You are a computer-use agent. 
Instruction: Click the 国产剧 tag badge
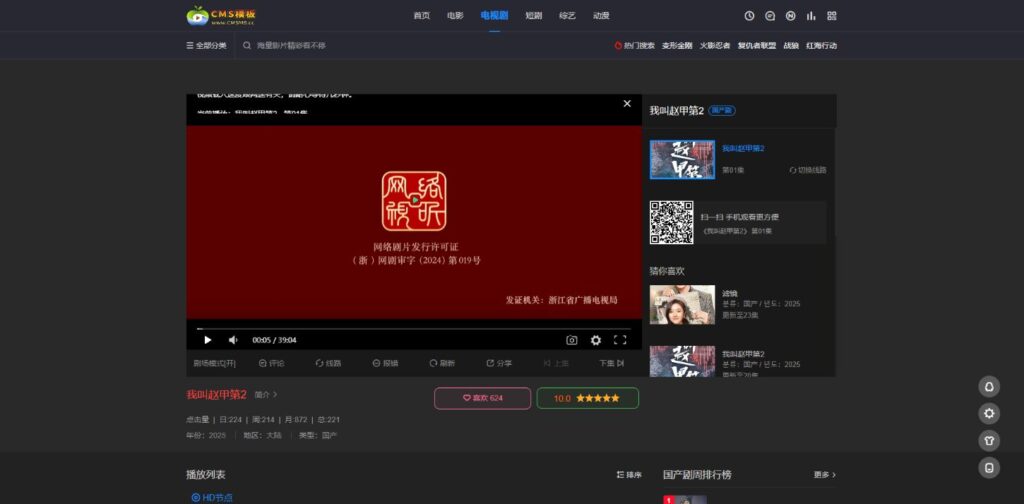722,111
